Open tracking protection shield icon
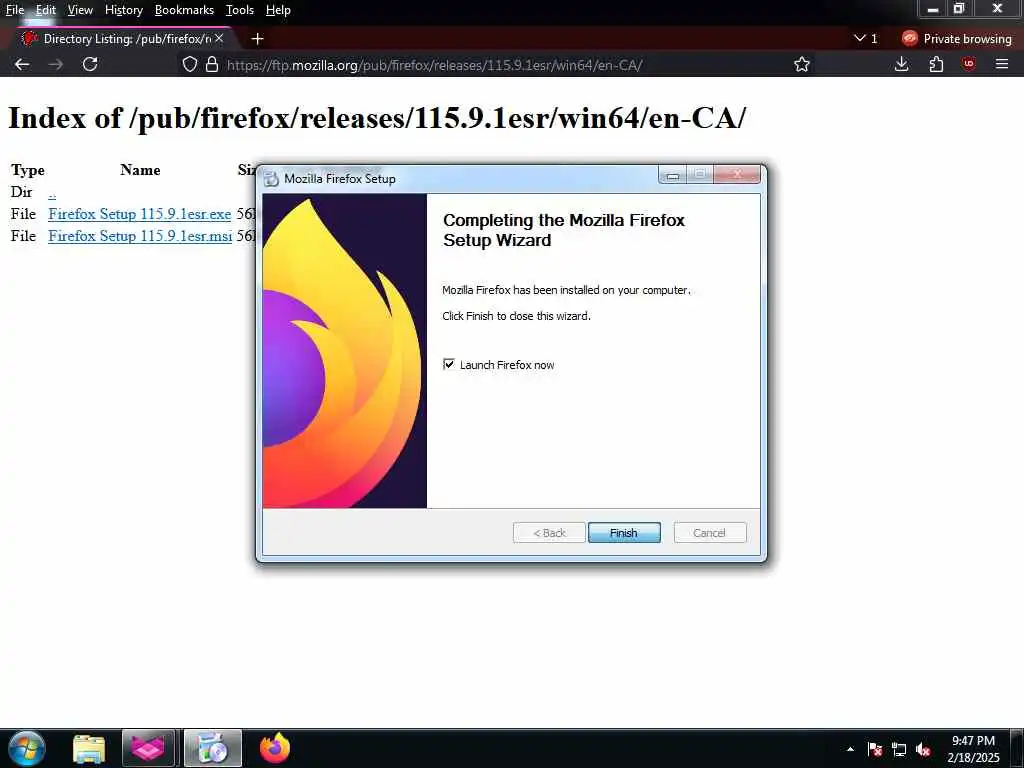This screenshot has width=1024, height=768. click(189, 64)
